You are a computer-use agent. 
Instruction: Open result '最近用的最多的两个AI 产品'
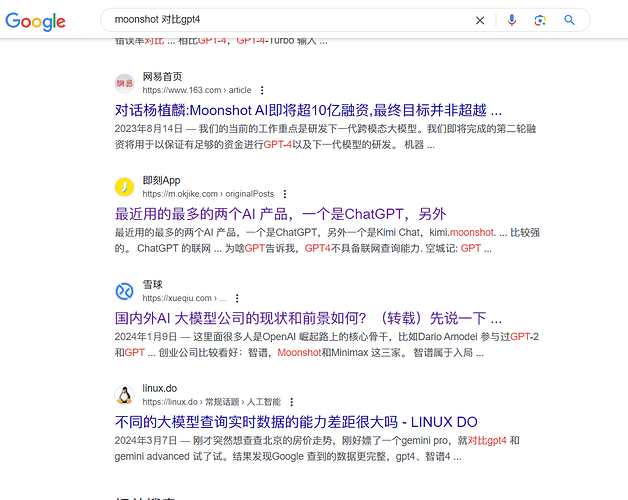280,214
